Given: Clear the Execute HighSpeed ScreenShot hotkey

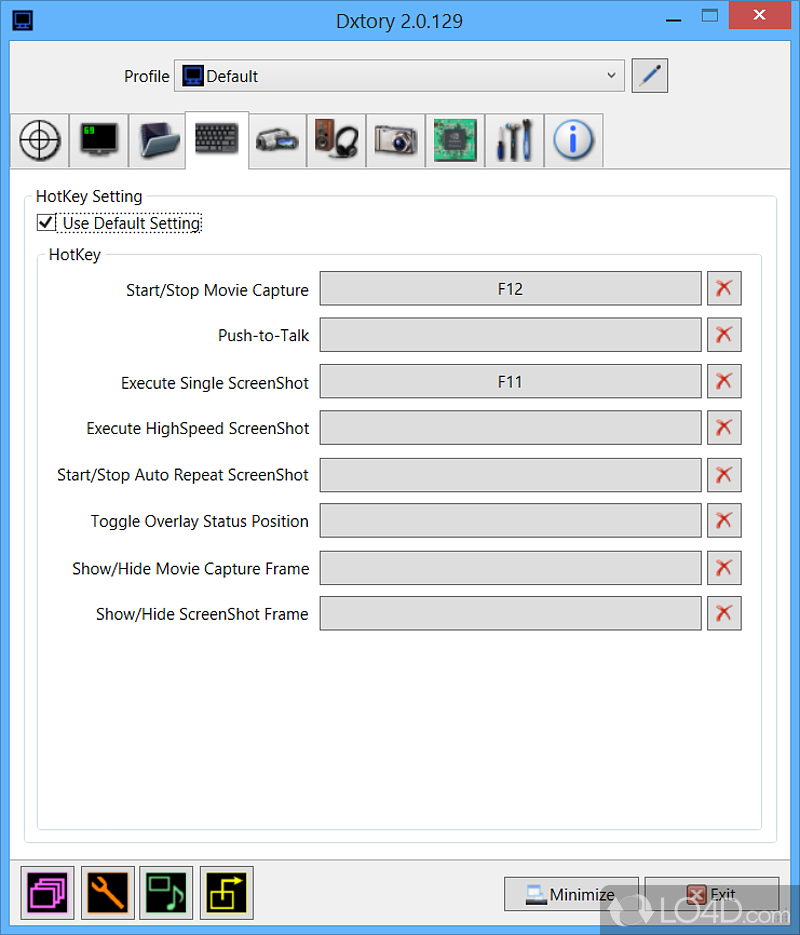Looking at the screenshot, I should (724, 428).
